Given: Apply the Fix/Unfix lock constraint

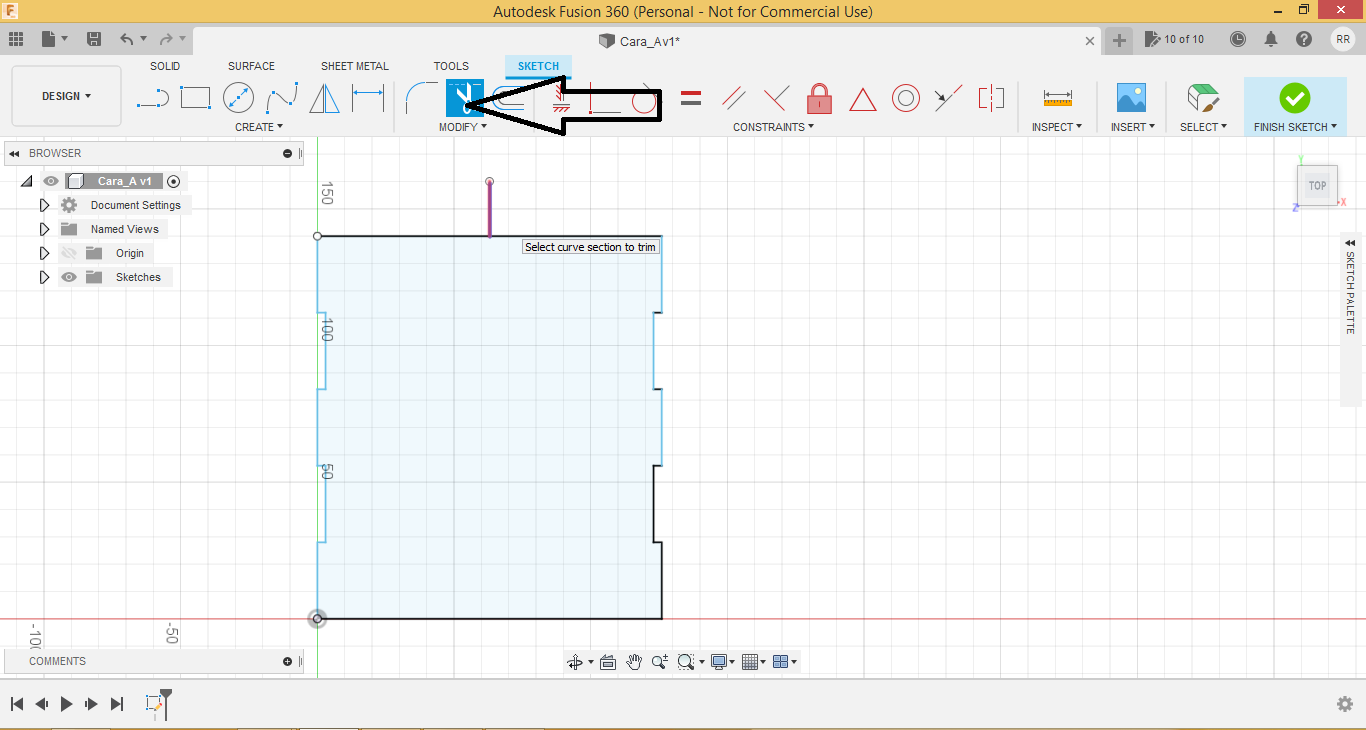Looking at the screenshot, I should click(819, 98).
